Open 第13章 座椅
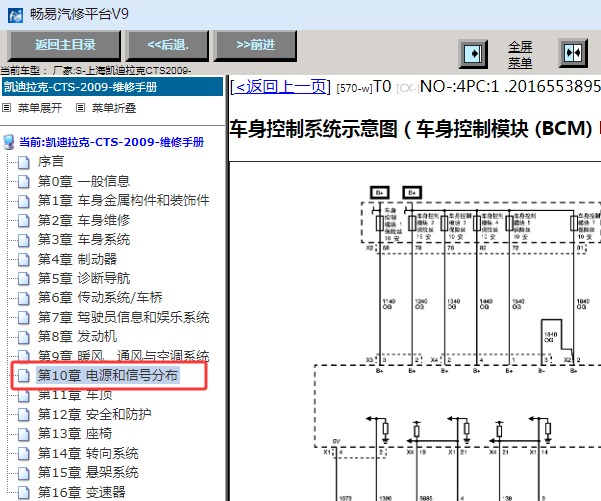This screenshot has height=501, width=601. (75, 434)
